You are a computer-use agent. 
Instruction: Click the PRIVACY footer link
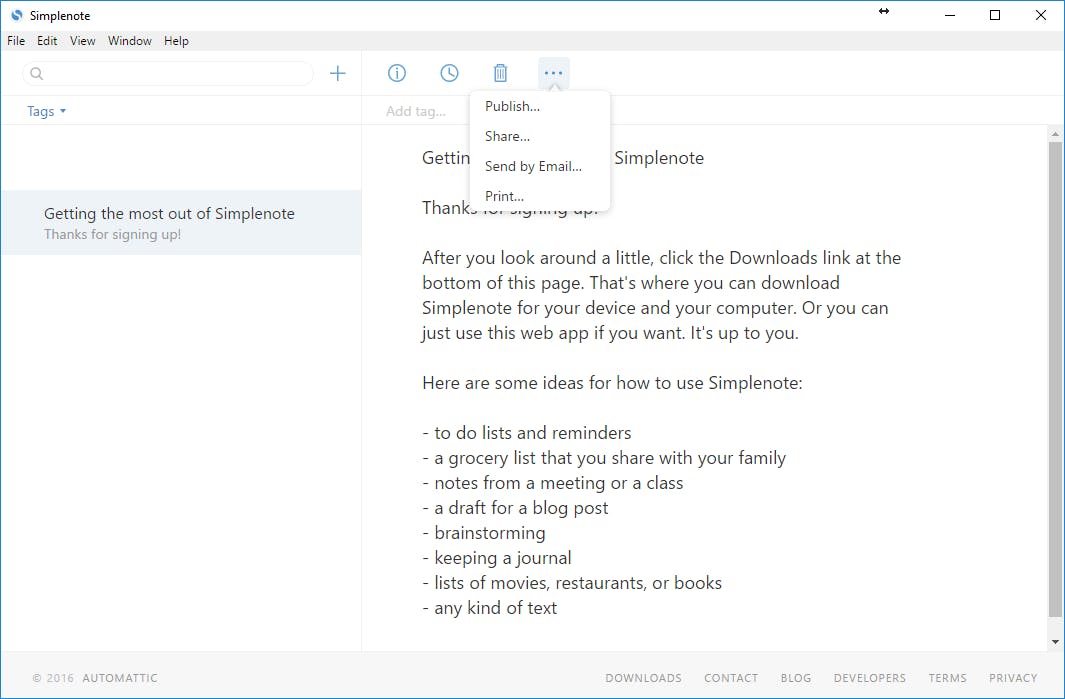pyautogui.click(x=1013, y=678)
